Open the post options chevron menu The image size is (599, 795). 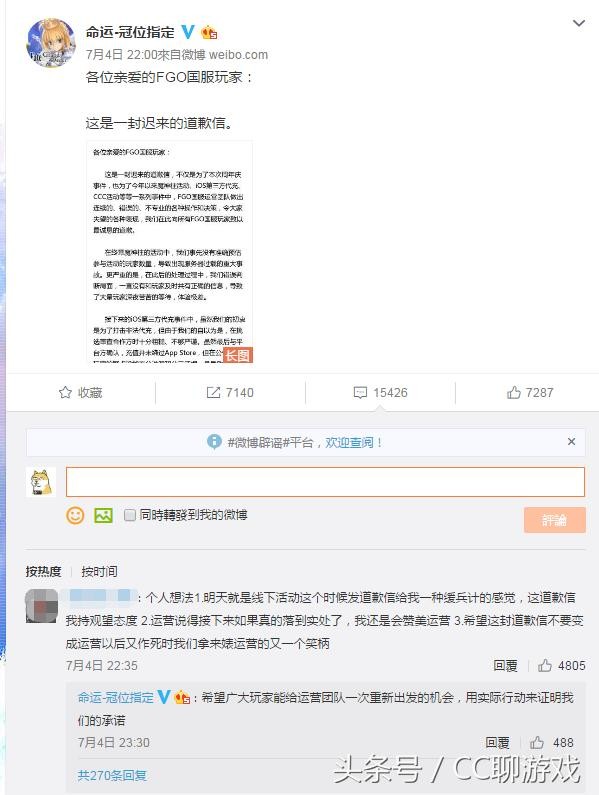pyautogui.click(x=579, y=23)
